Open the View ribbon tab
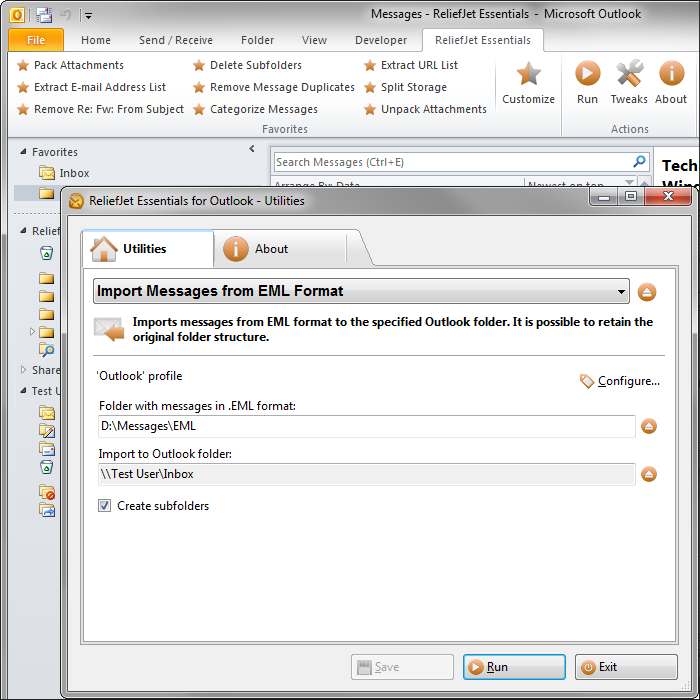The height and width of the screenshot is (700, 700). click(314, 40)
